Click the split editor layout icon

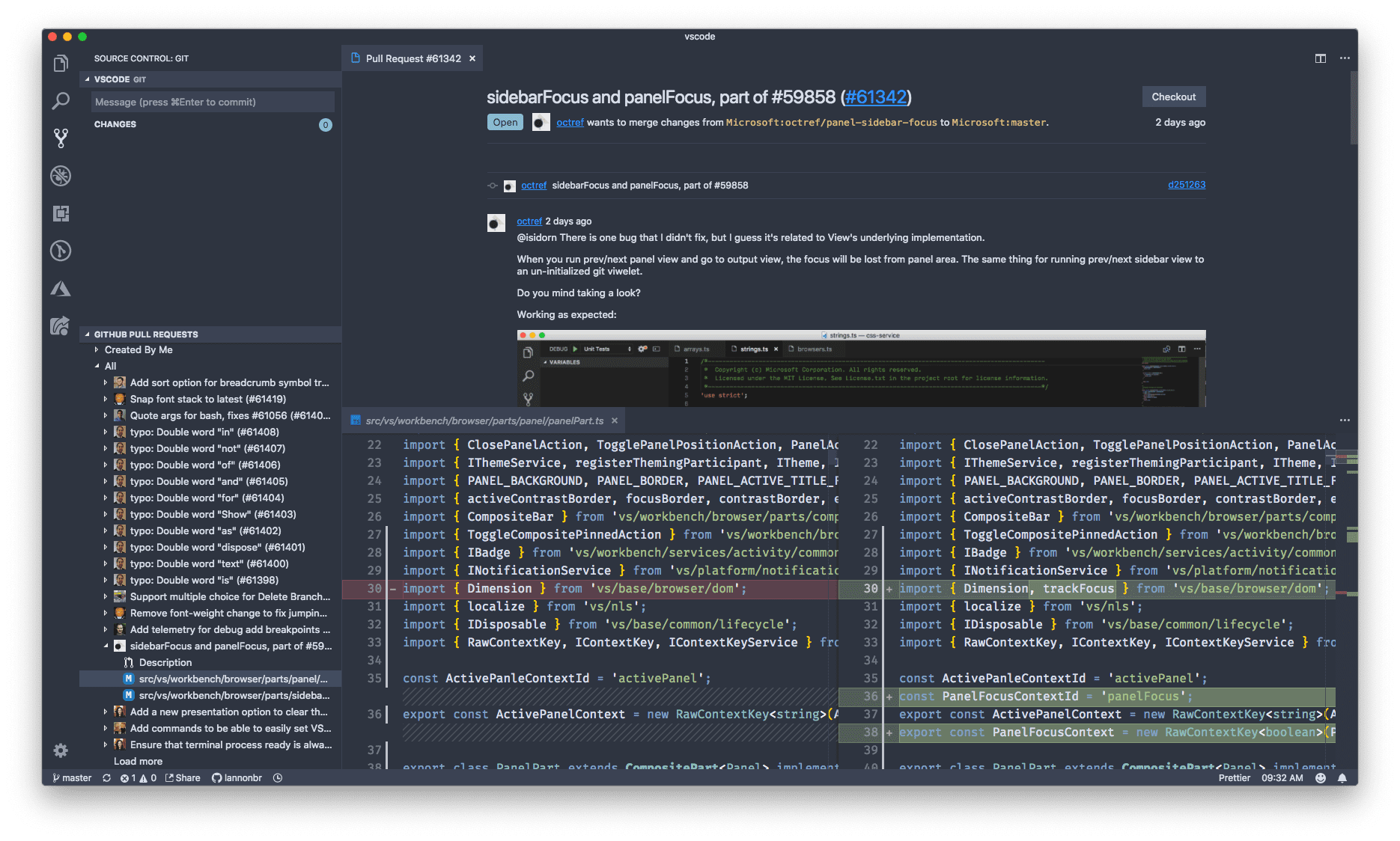coord(1320,58)
